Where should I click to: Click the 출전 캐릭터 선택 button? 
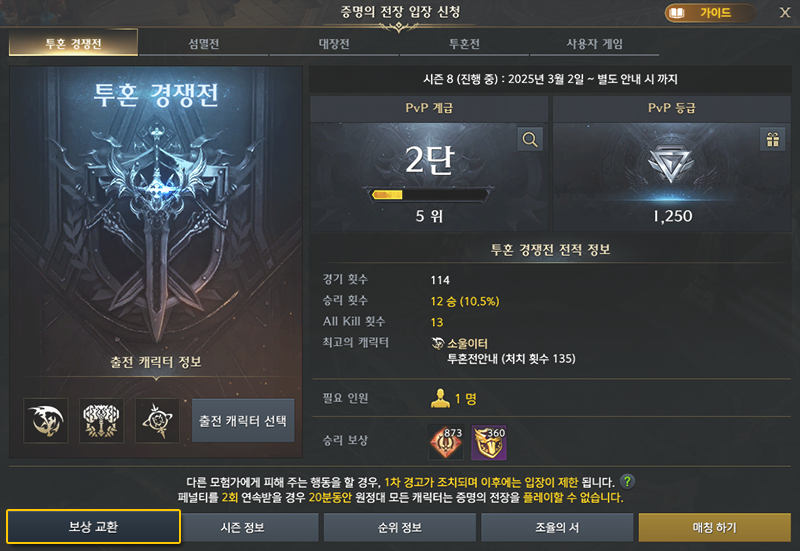(x=243, y=420)
